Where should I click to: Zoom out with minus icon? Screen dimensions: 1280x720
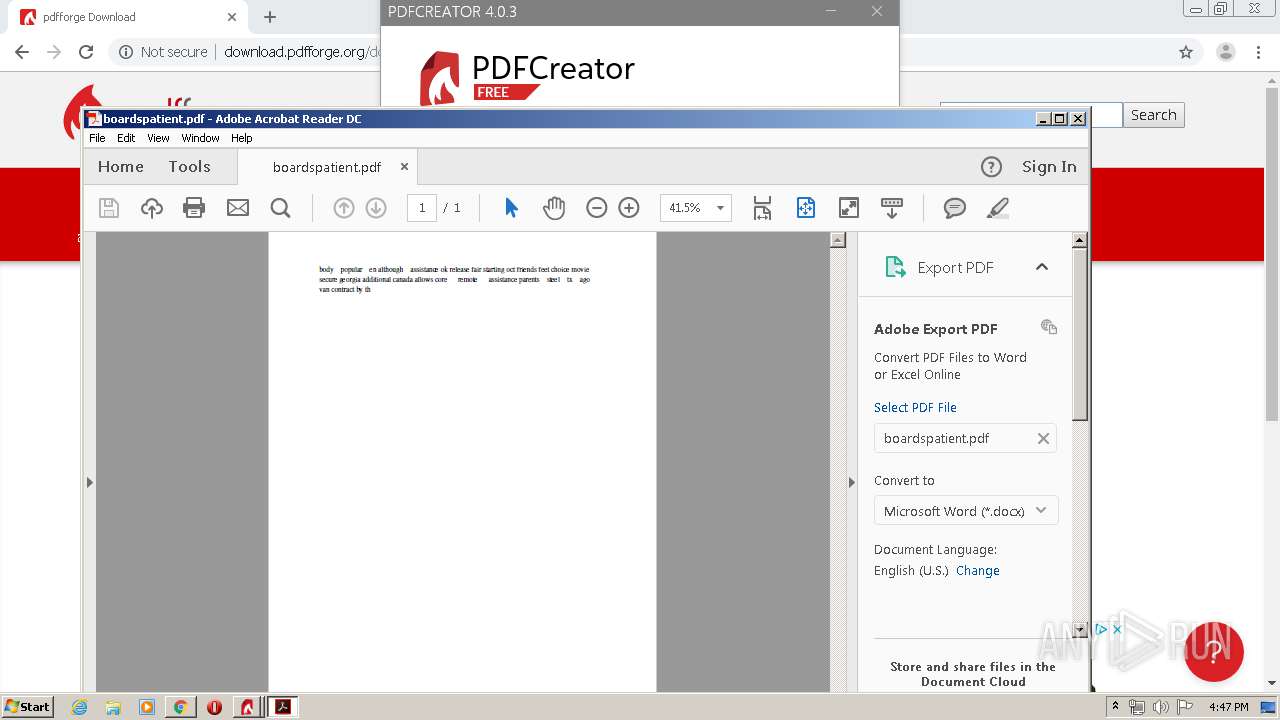point(597,208)
